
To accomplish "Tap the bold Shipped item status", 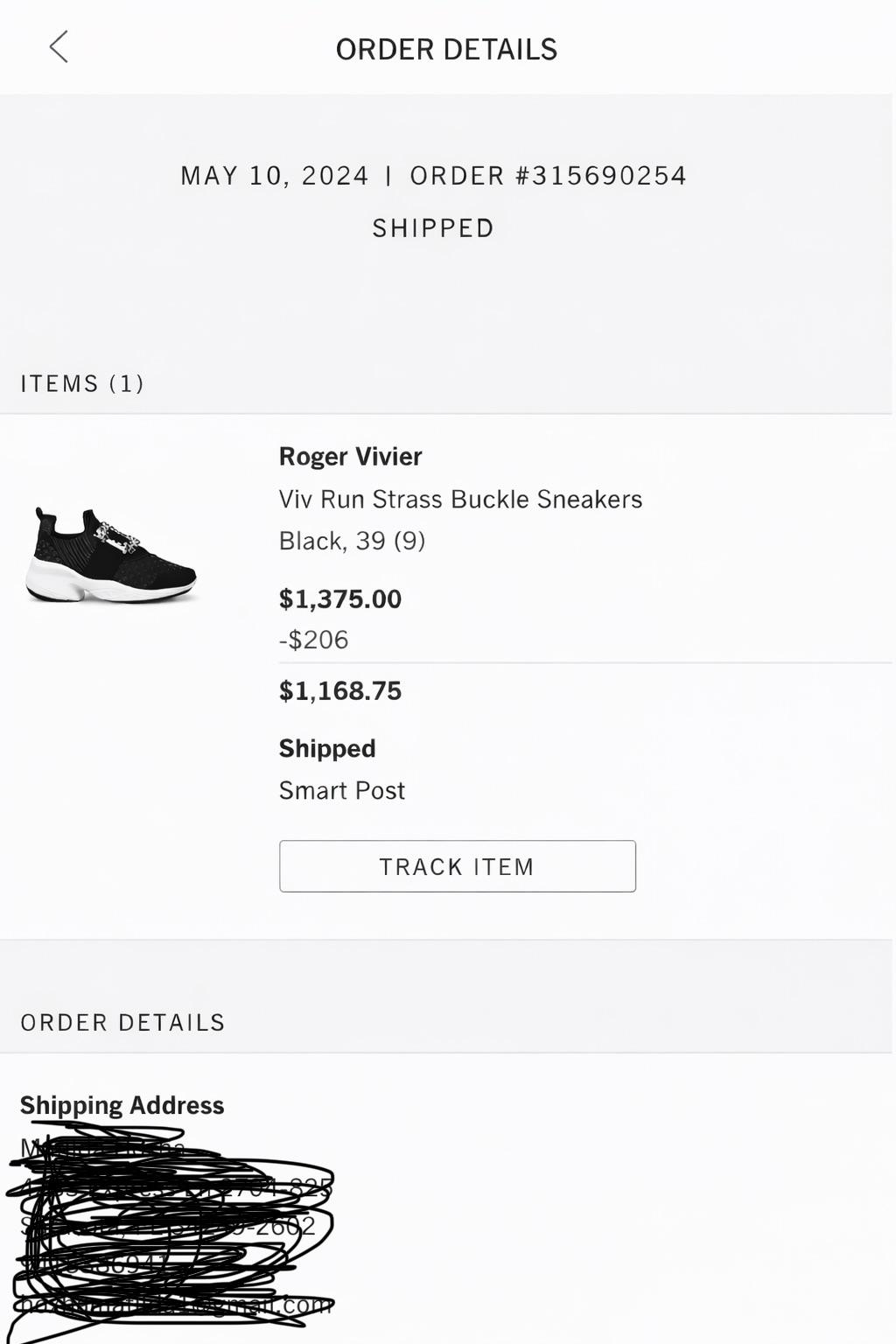I will (x=326, y=749).
